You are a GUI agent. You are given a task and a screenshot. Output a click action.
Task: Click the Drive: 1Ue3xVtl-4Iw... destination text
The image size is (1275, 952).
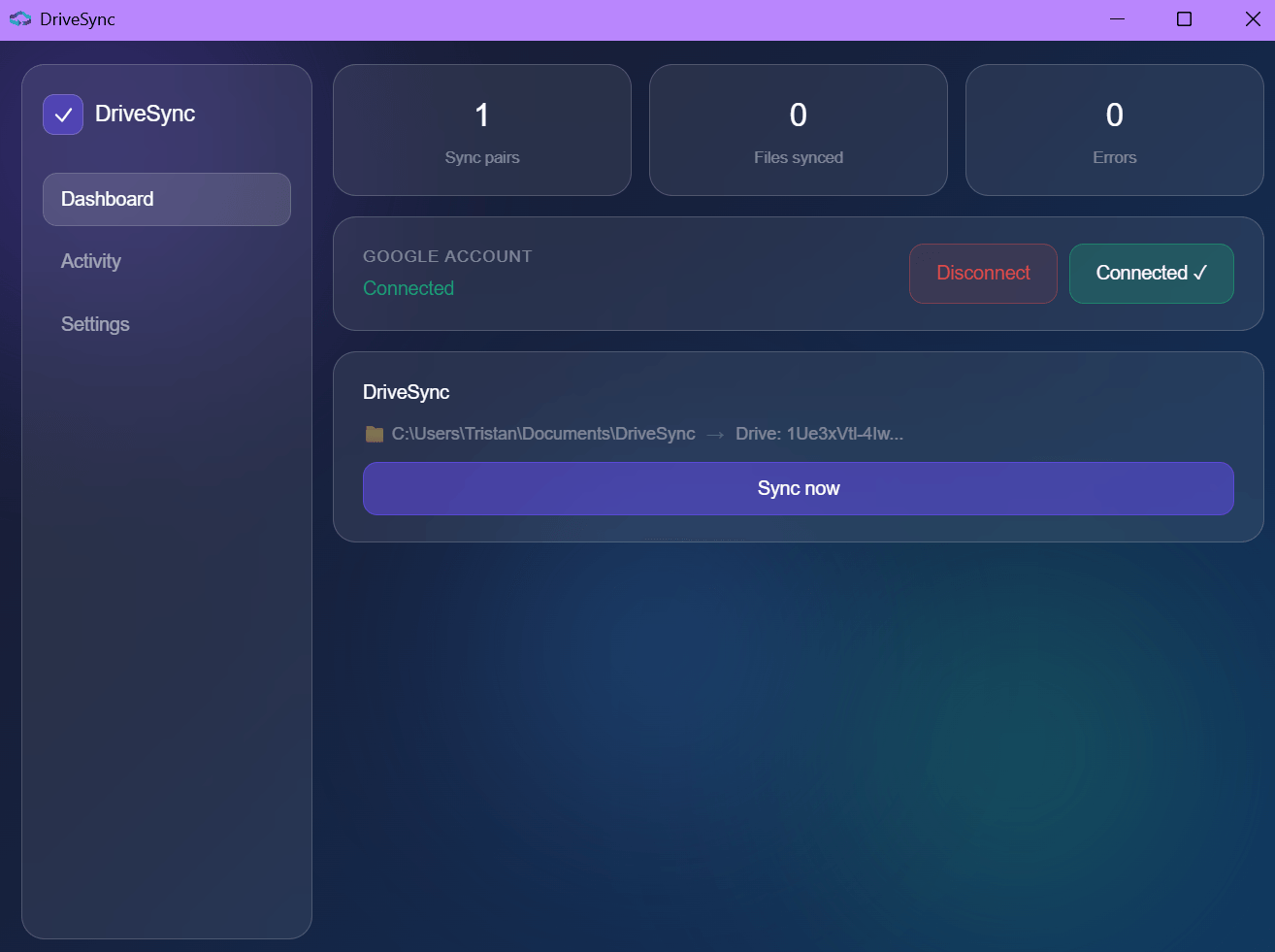pyautogui.click(x=819, y=434)
